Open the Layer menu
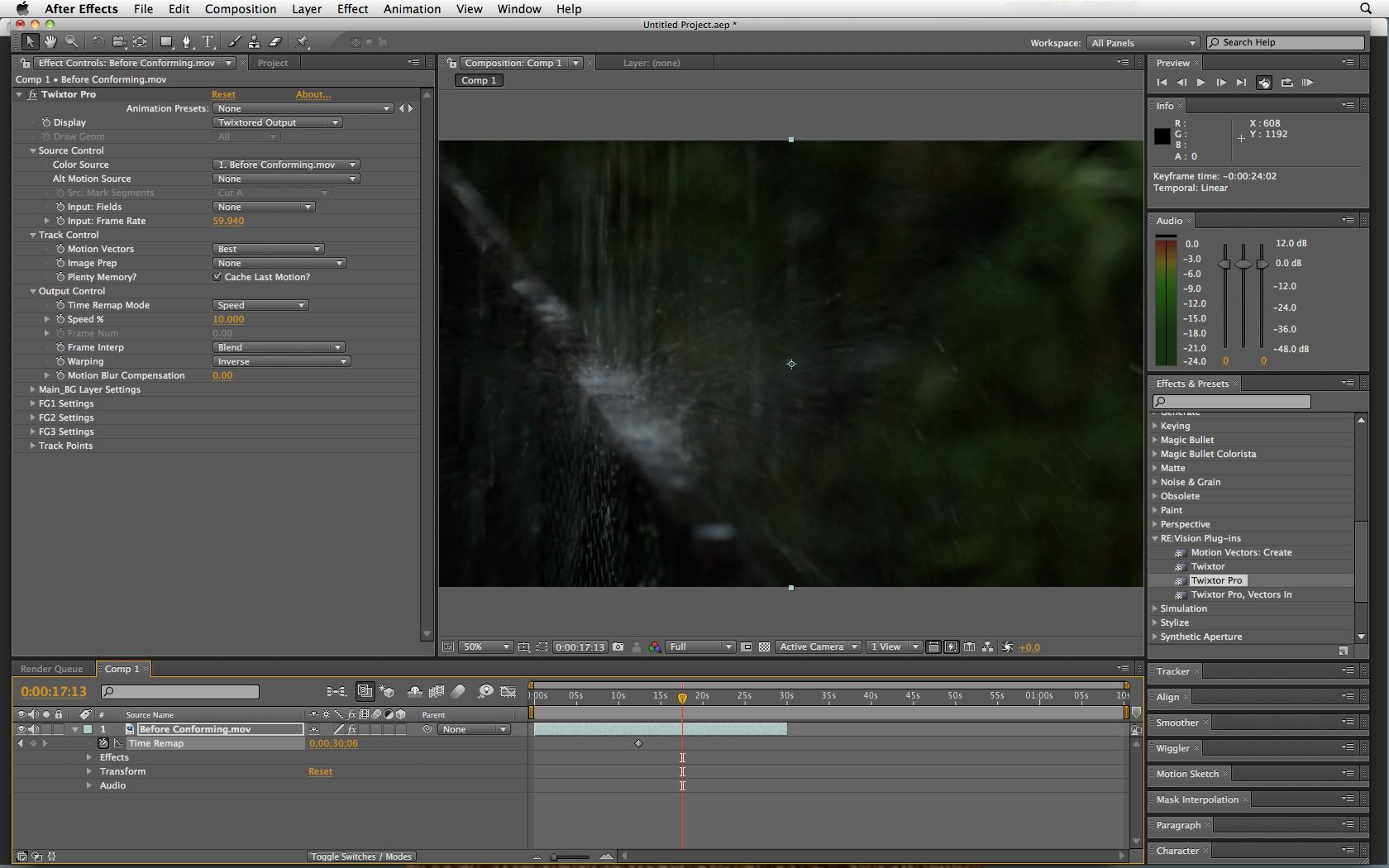1389x868 pixels. (x=307, y=9)
